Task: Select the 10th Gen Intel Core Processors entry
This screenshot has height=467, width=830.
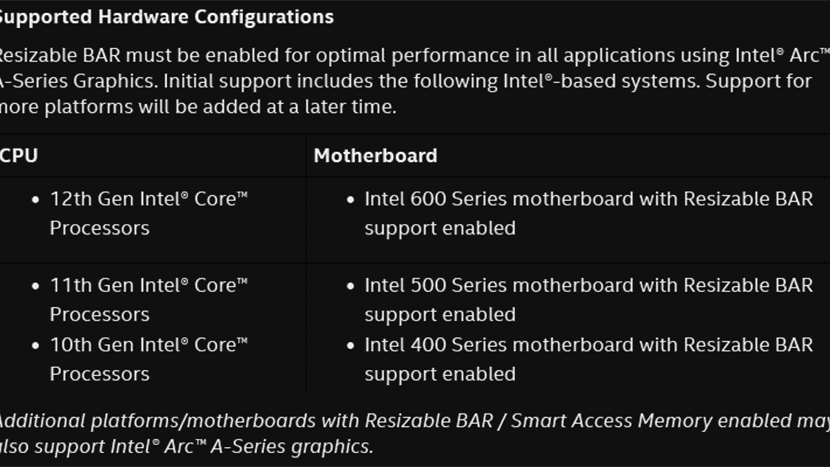Action: pos(148,359)
